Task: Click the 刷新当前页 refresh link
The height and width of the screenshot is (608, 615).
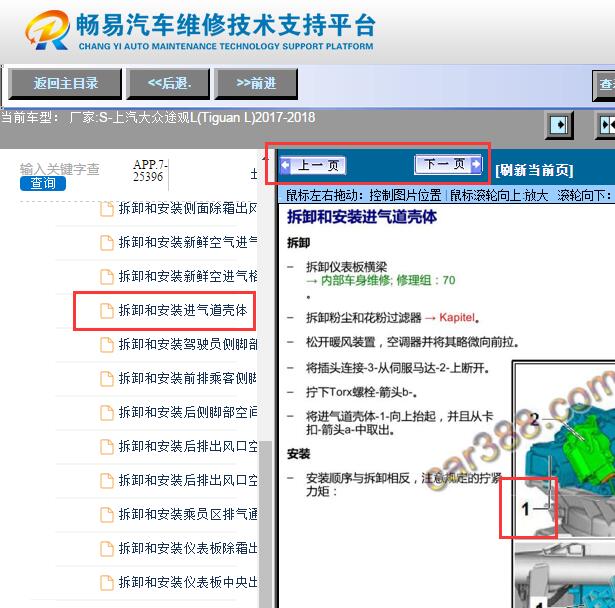Action: tap(534, 170)
